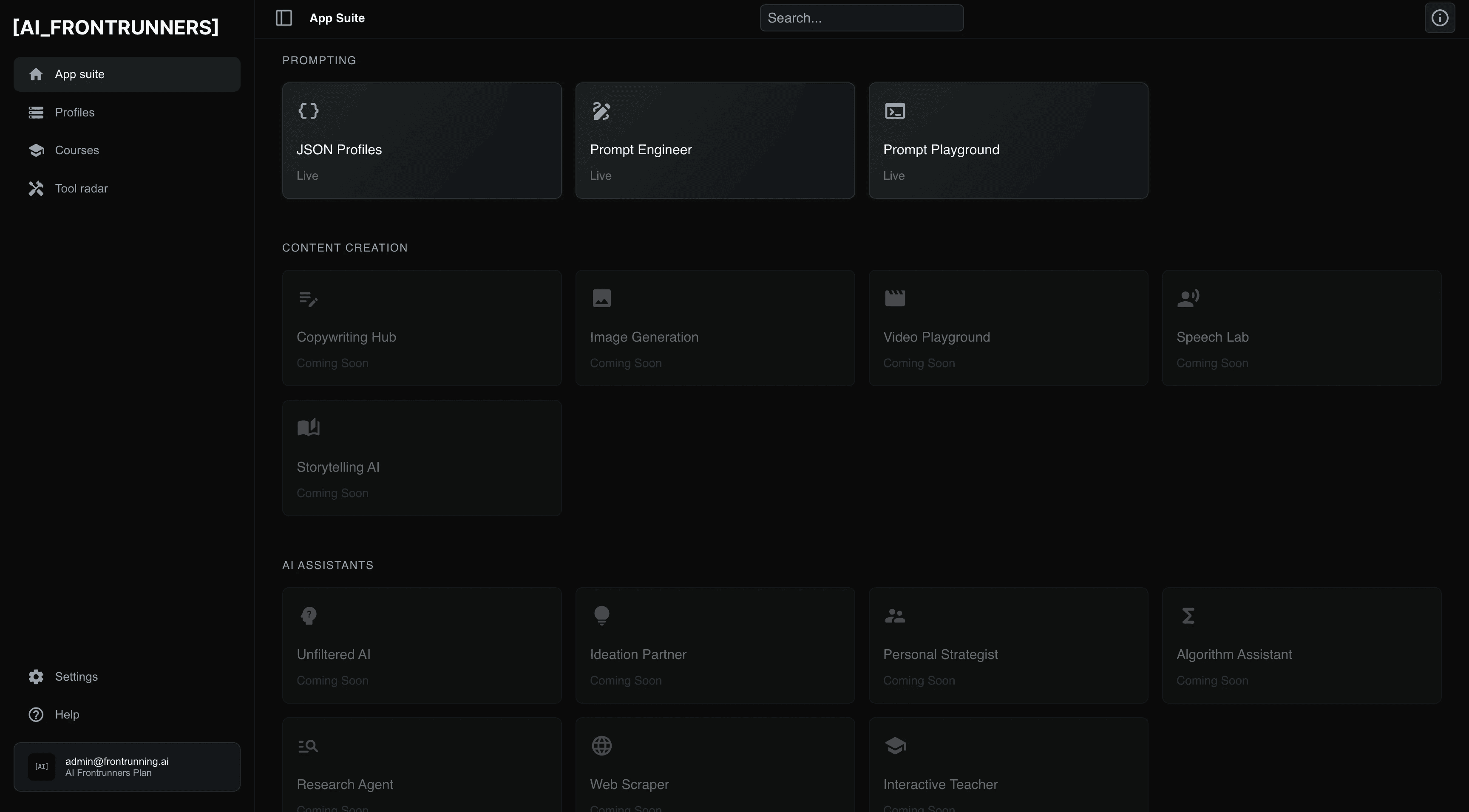Open the info icon button
This screenshot has height=812, width=1469.
[1440, 18]
